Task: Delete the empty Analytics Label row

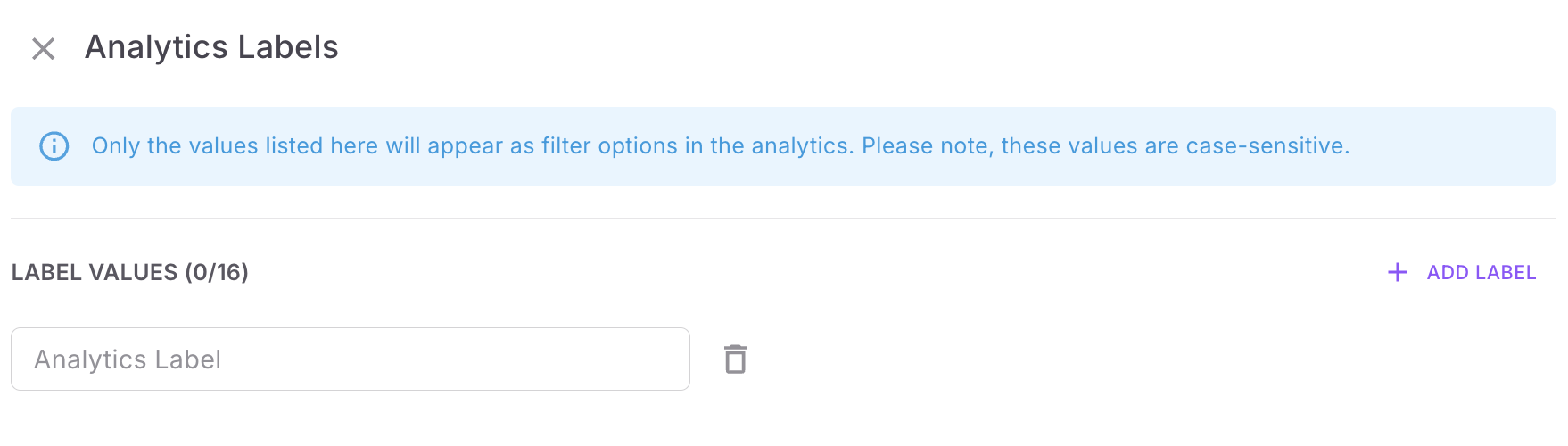Action: pyautogui.click(x=735, y=359)
